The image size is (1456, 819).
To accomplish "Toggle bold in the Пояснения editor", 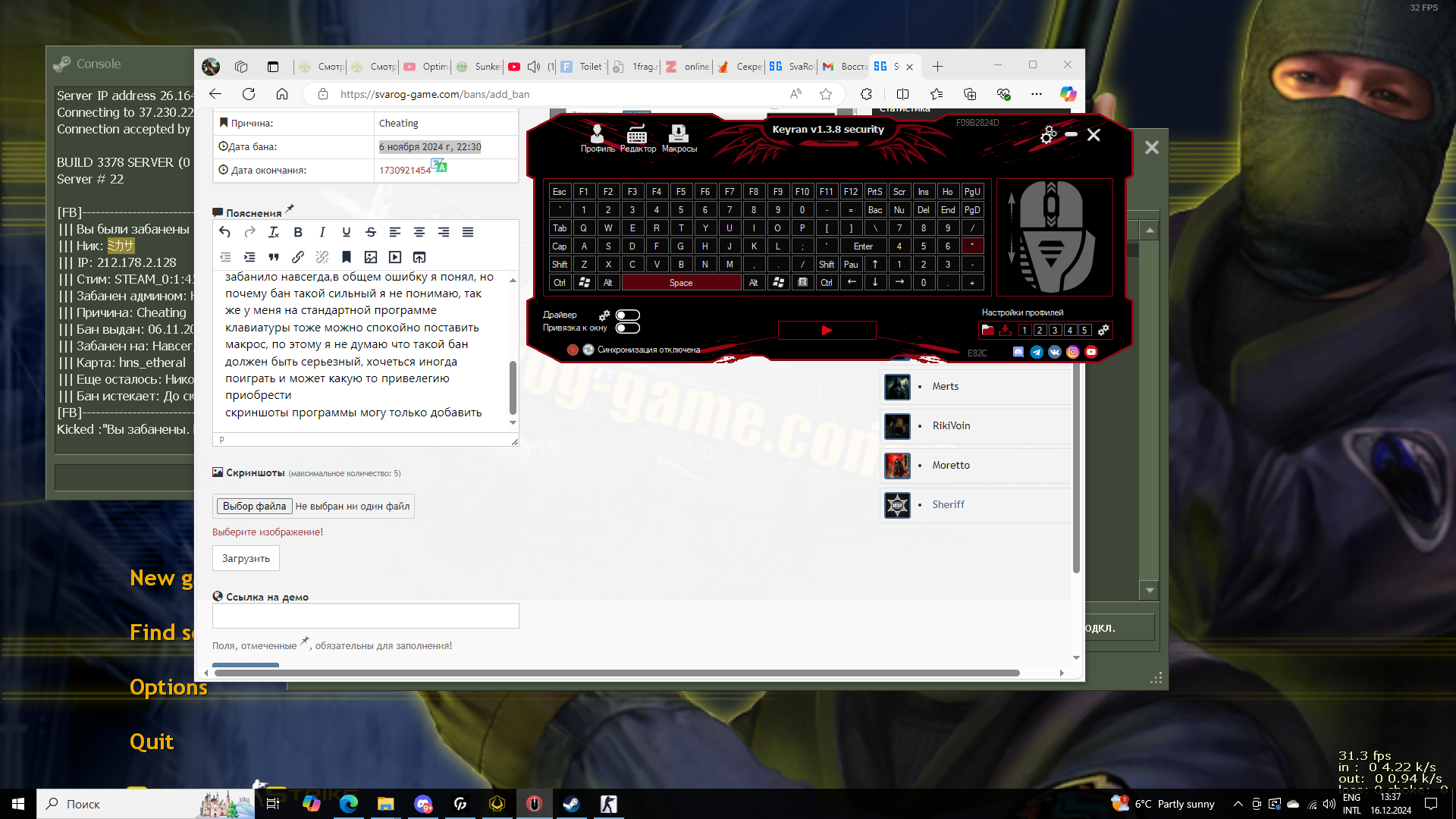I will pyautogui.click(x=298, y=232).
